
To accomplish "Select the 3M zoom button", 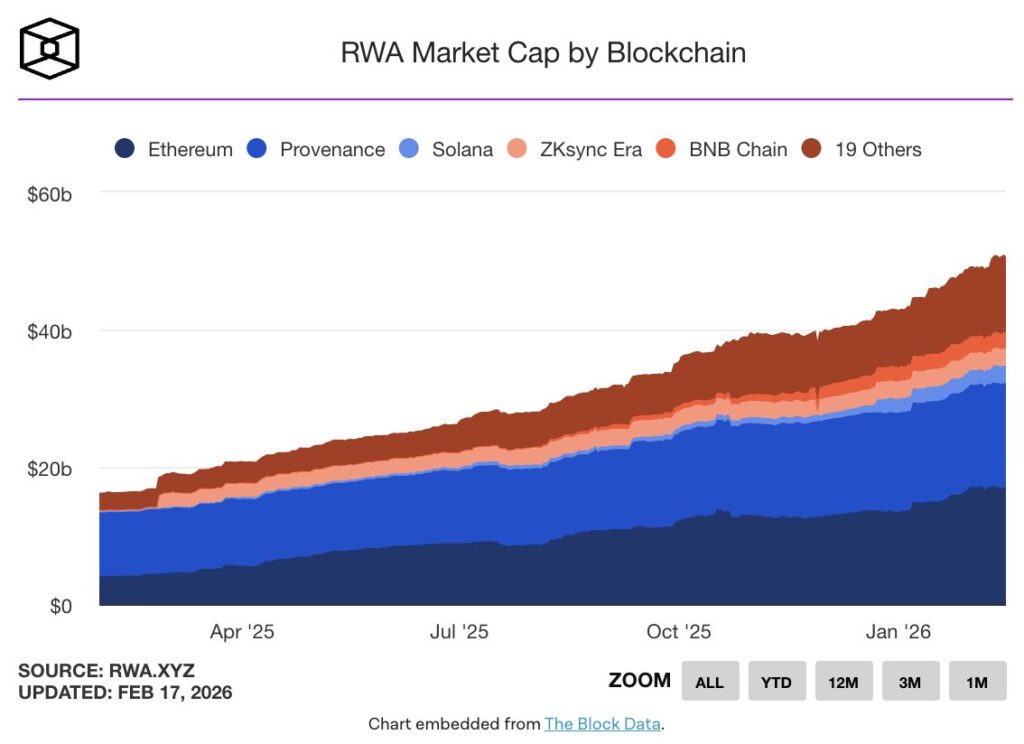I will pos(910,681).
